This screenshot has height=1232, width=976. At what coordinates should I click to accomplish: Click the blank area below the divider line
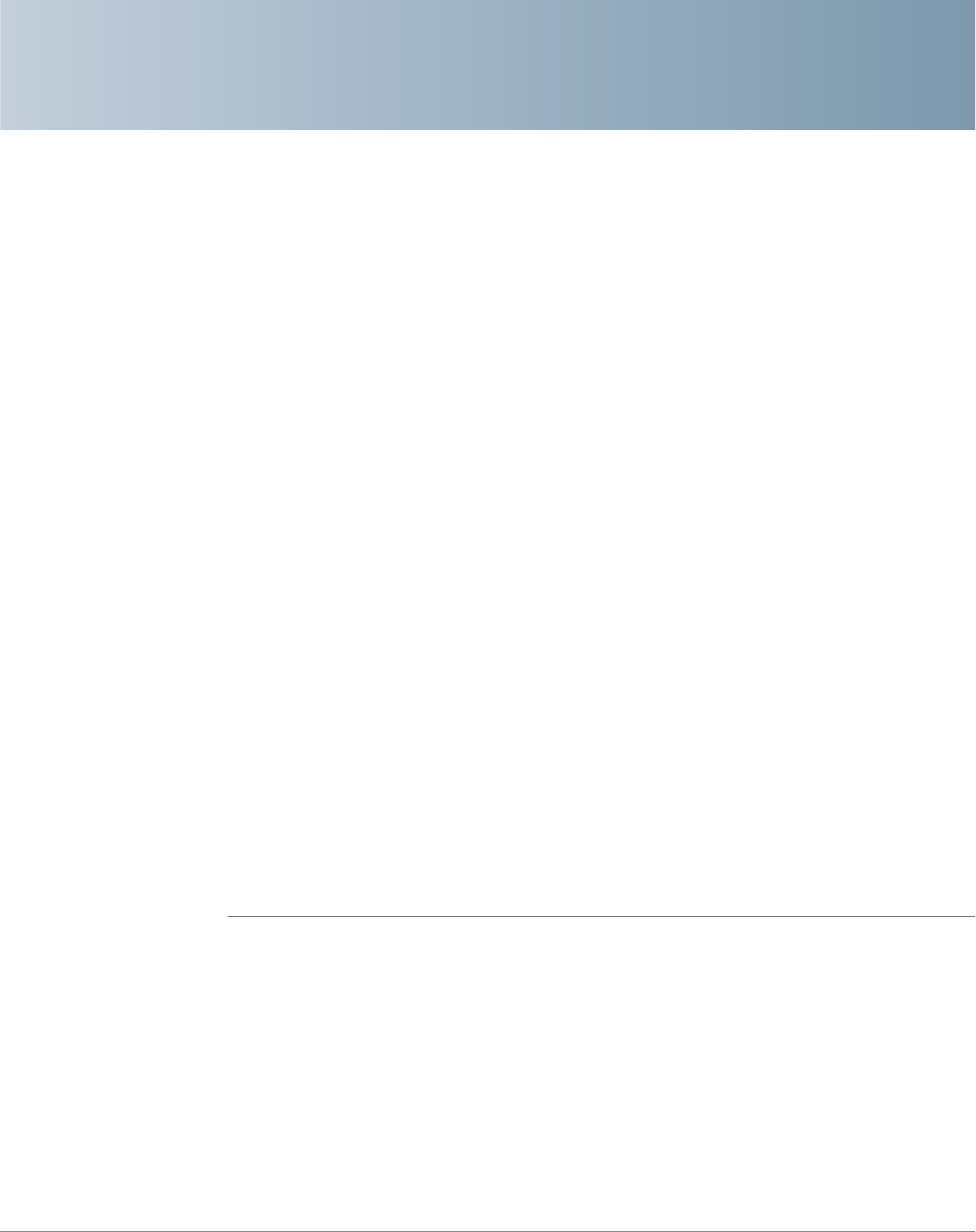(x=601, y=1073)
